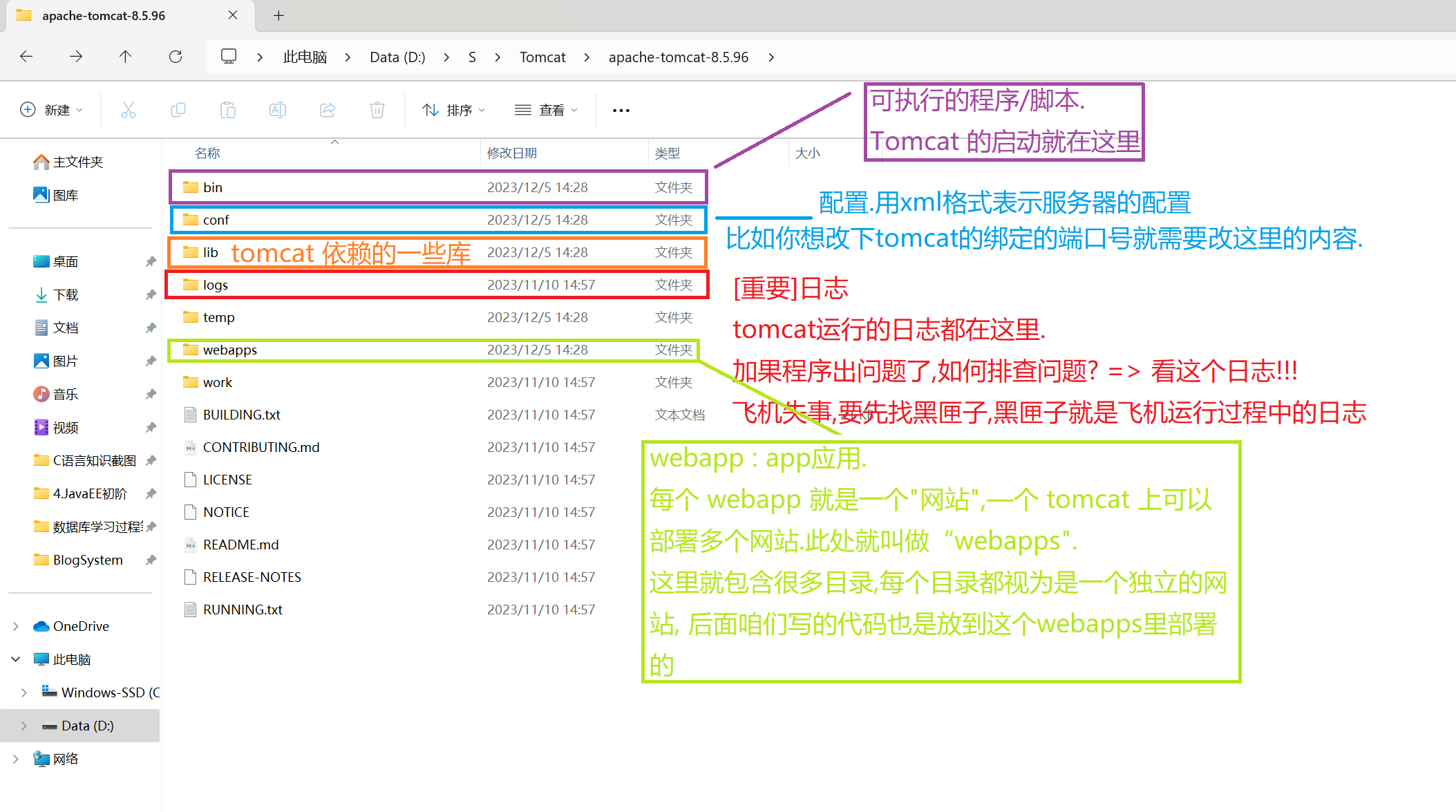Image resolution: width=1456 pixels, height=812 pixels.
Task: Click the Tomcat breadcrumb segment
Action: click(x=542, y=57)
